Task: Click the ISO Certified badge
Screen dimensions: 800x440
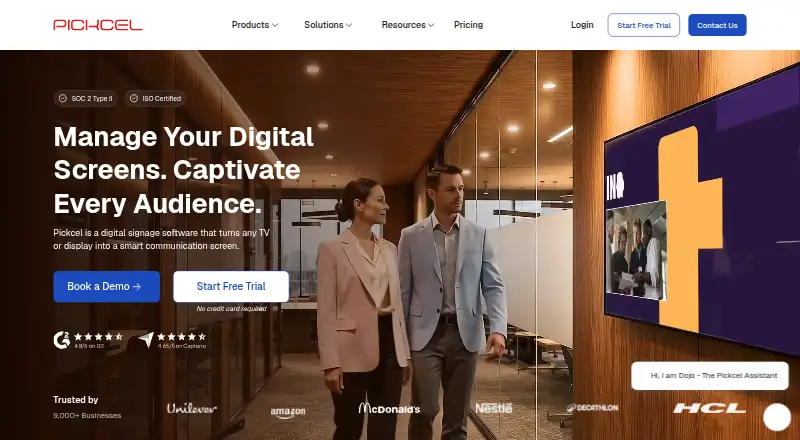Action: coord(155,99)
